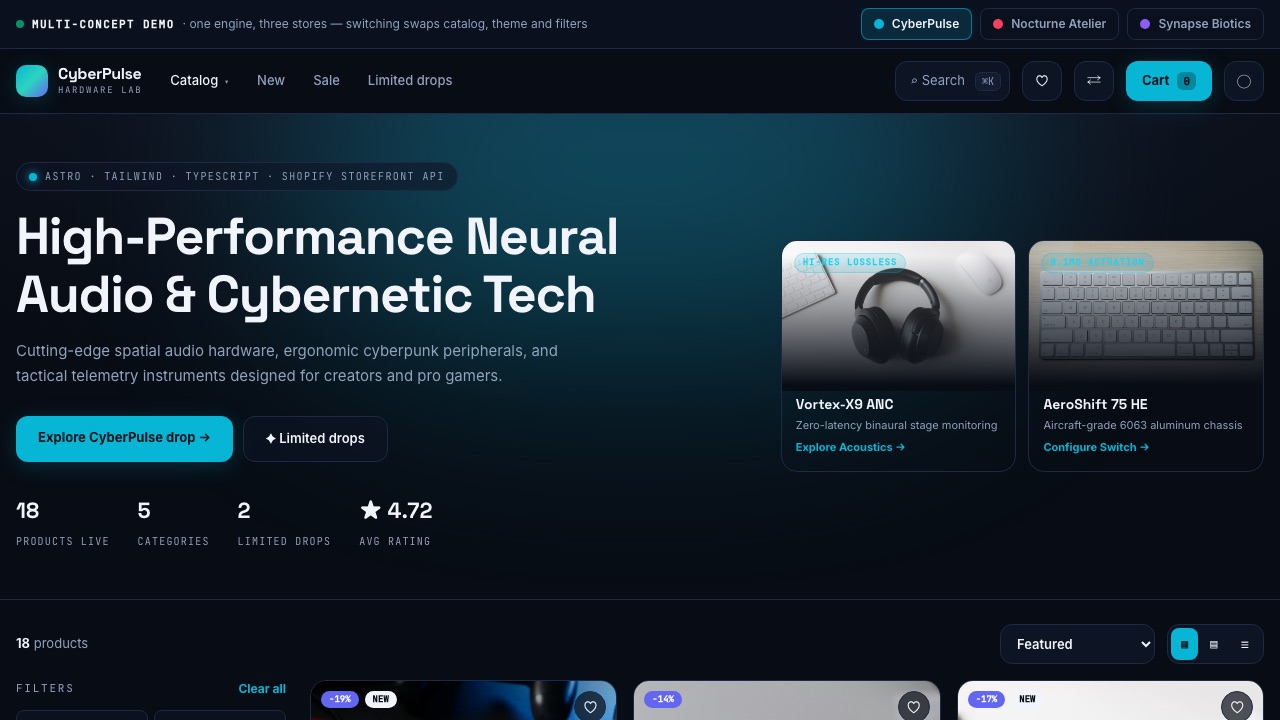Click the HI-RES LOSSLESS badge
Image resolution: width=1280 pixels, height=720 pixels.
850,262
